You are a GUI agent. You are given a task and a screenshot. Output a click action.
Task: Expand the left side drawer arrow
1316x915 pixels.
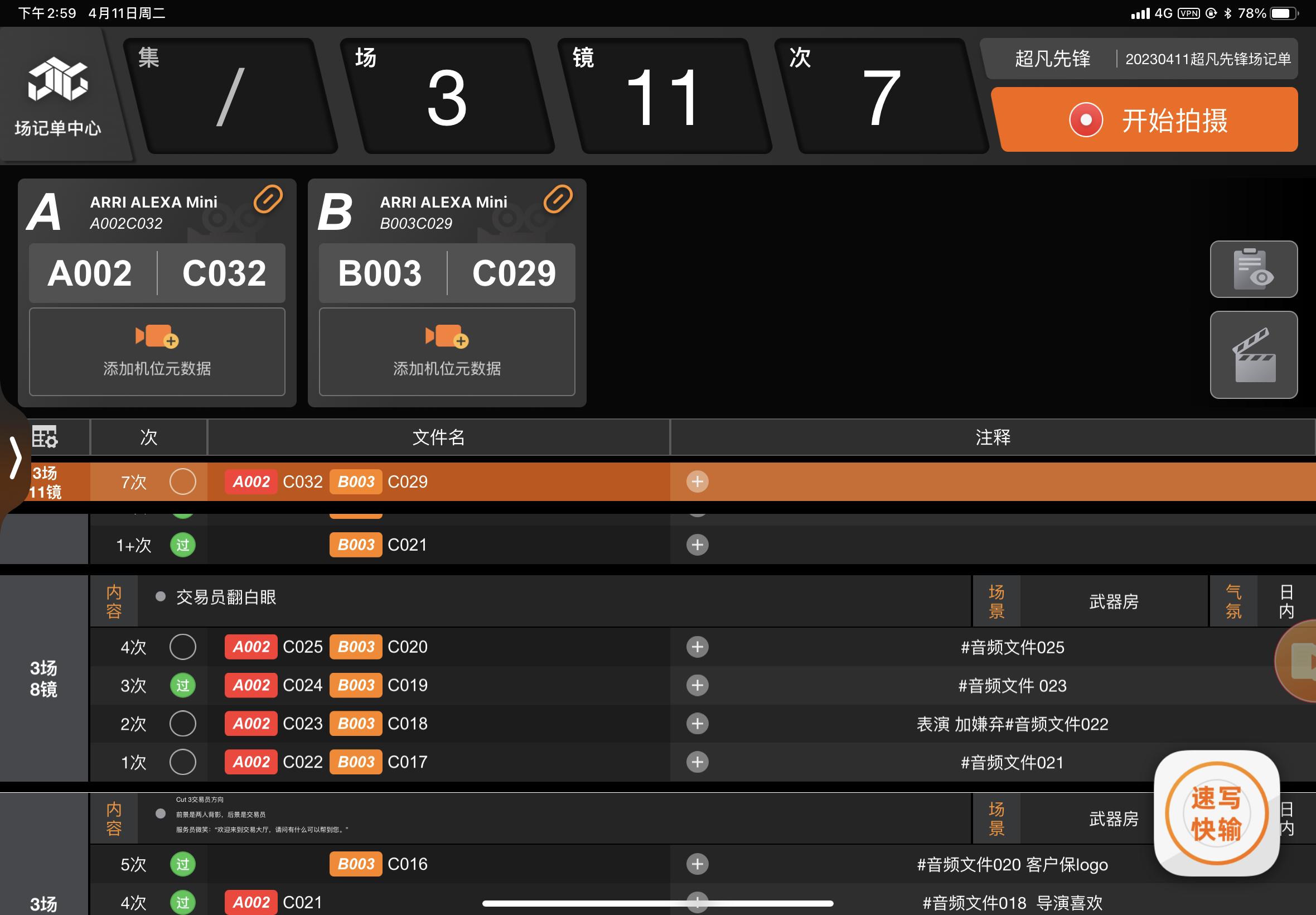click(16, 458)
